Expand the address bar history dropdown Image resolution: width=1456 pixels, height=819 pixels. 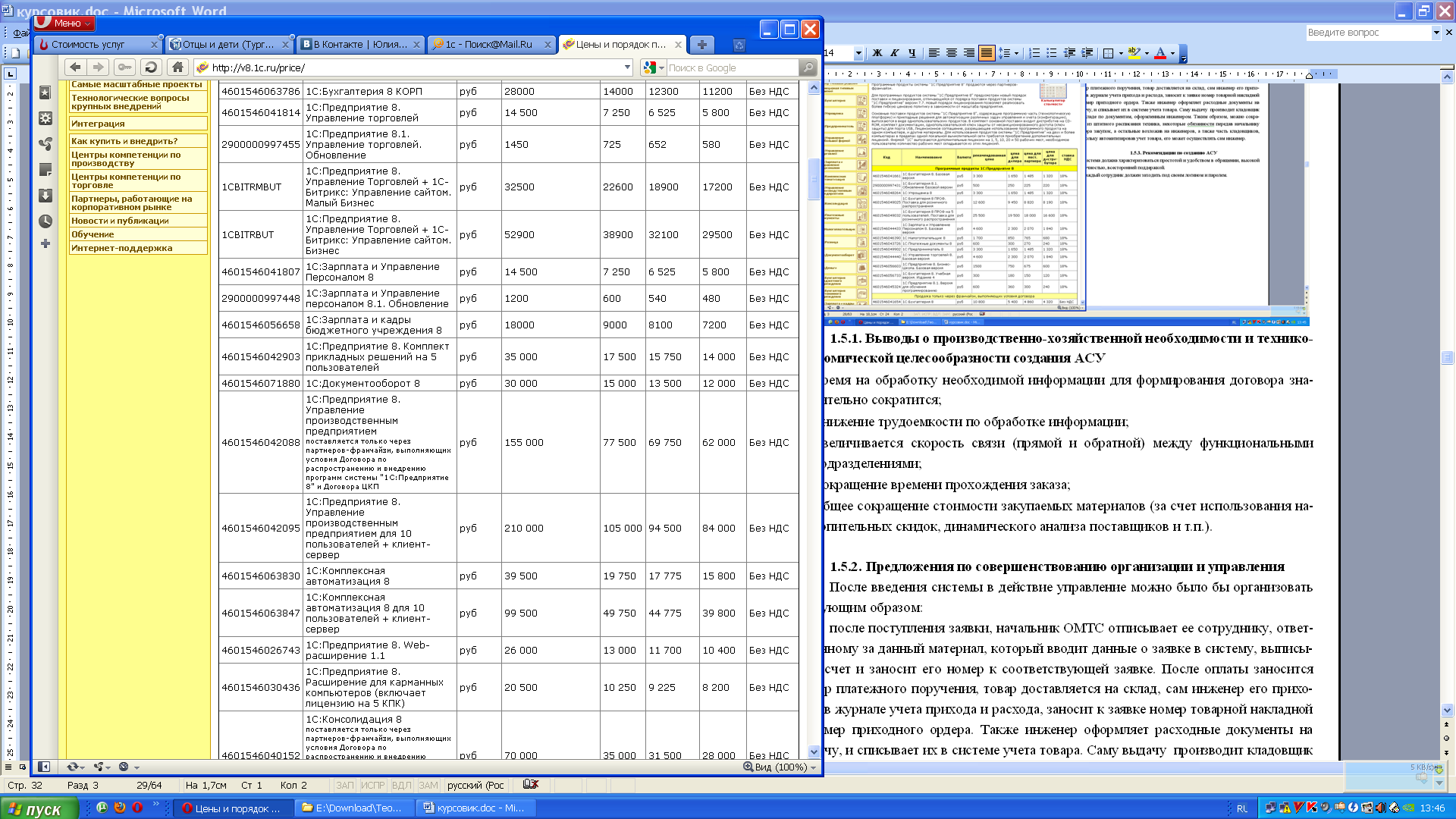tap(627, 67)
